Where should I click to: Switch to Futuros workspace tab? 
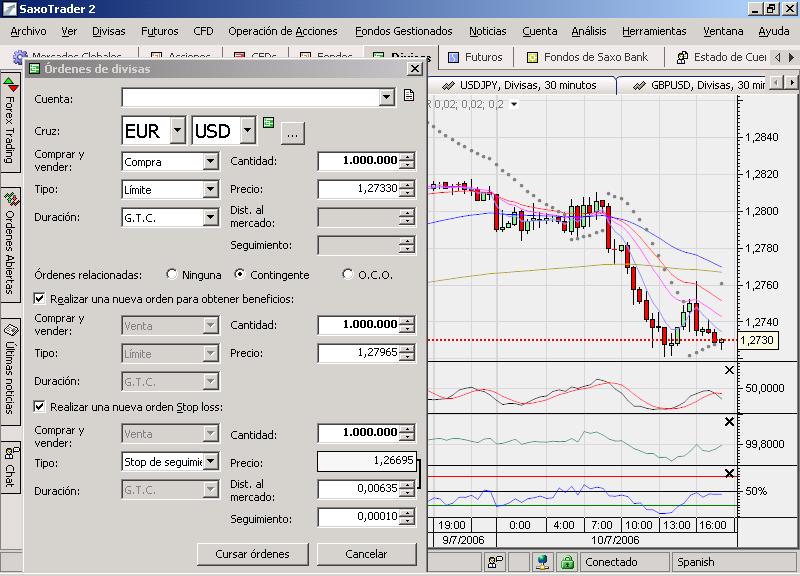475,57
